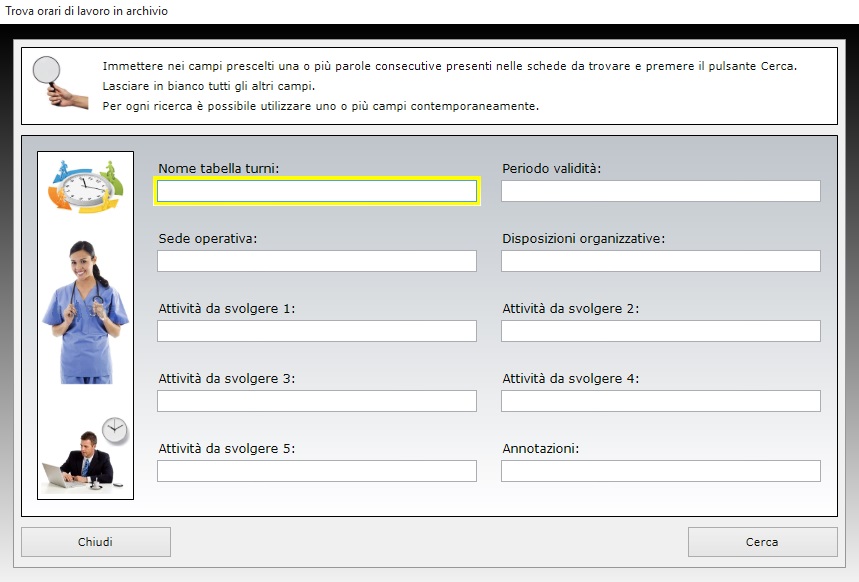Viewport: 859px width, 582px height.
Task: Click into the Periodo validità field
Action: tap(661, 191)
